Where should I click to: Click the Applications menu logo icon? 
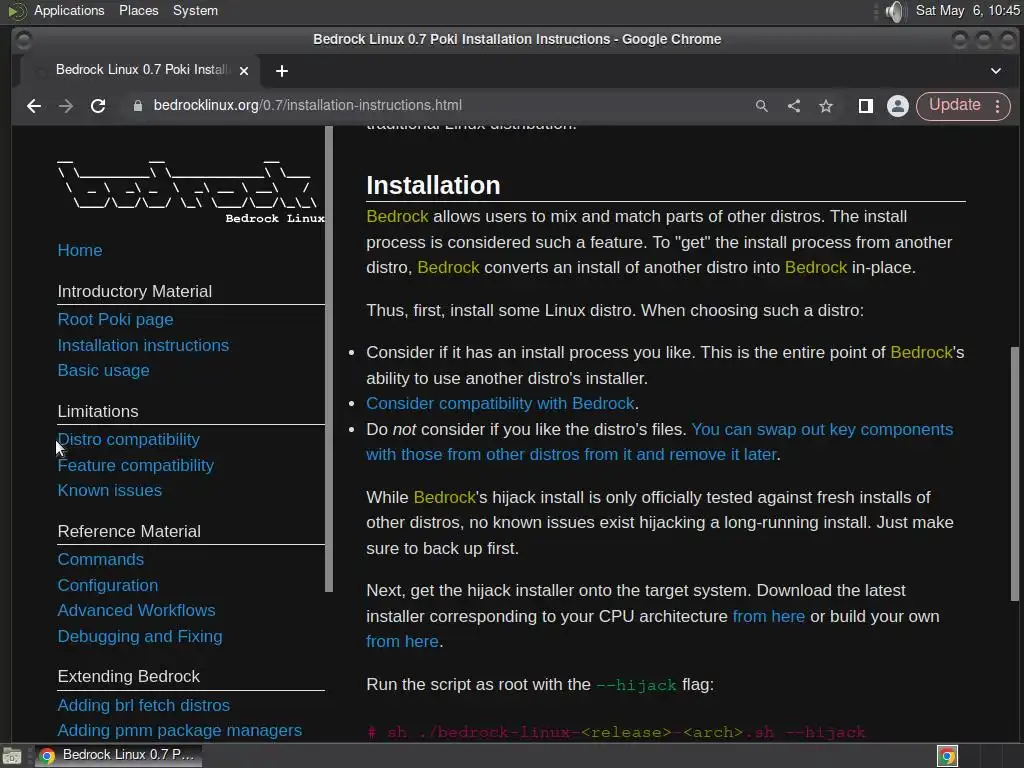[16, 10]
